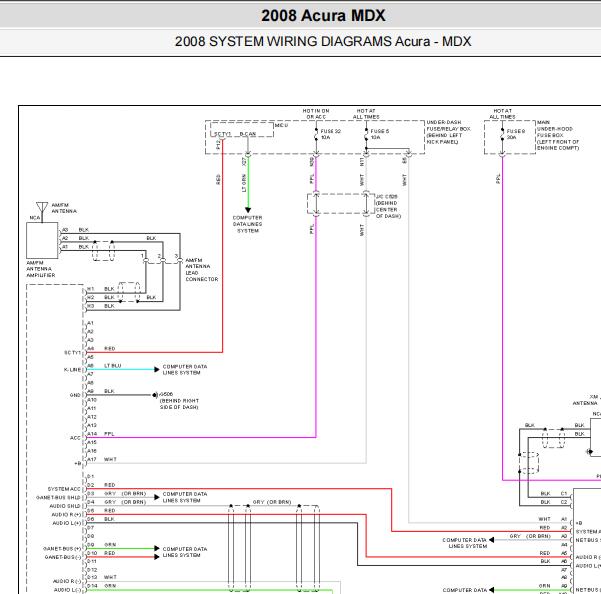Click the "LT BLU" wire label at A6
601x594 pixels.
coord(113,366)
